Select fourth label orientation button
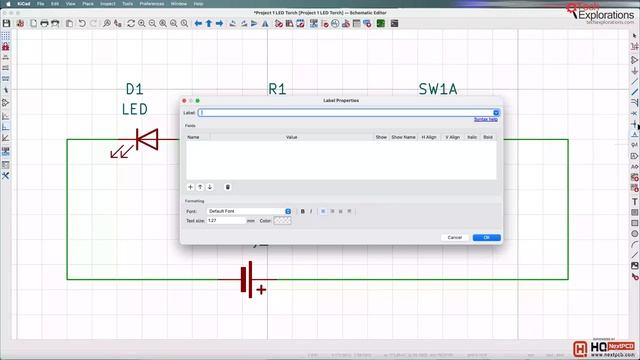The image size is (640, 360). click(x=349, y=211)
